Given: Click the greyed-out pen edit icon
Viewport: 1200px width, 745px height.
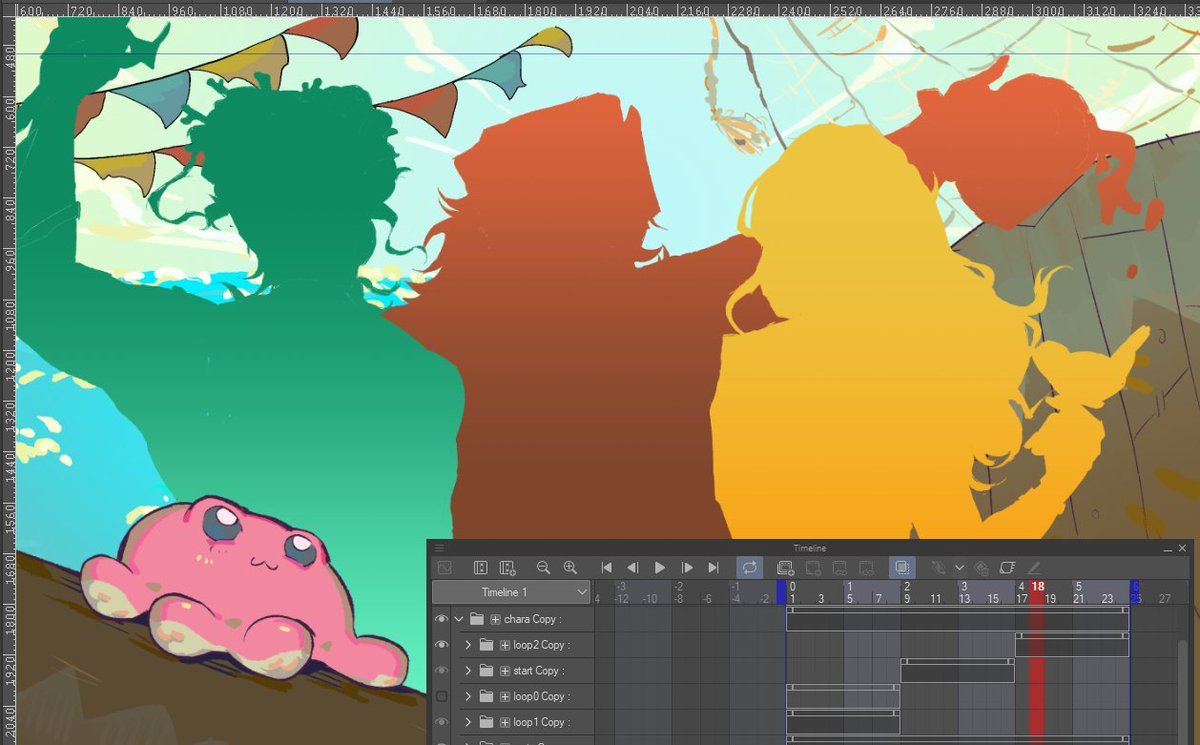Looking at the screenshot, I should (1034, 567).
